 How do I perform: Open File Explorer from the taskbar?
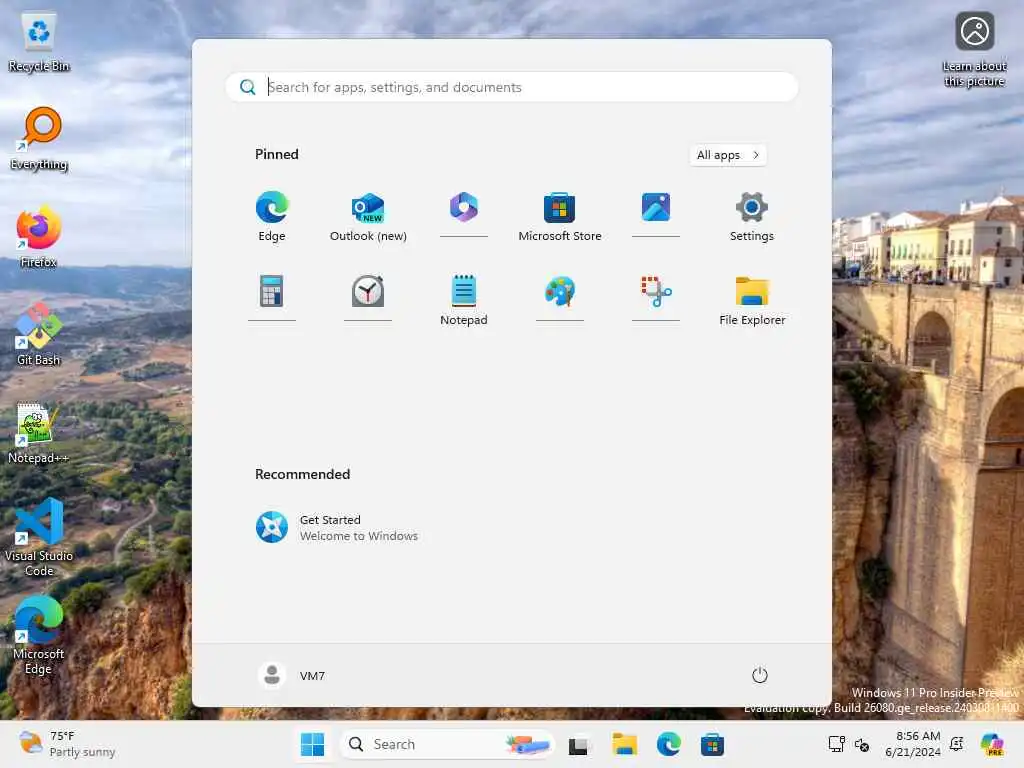click(624, 744)
